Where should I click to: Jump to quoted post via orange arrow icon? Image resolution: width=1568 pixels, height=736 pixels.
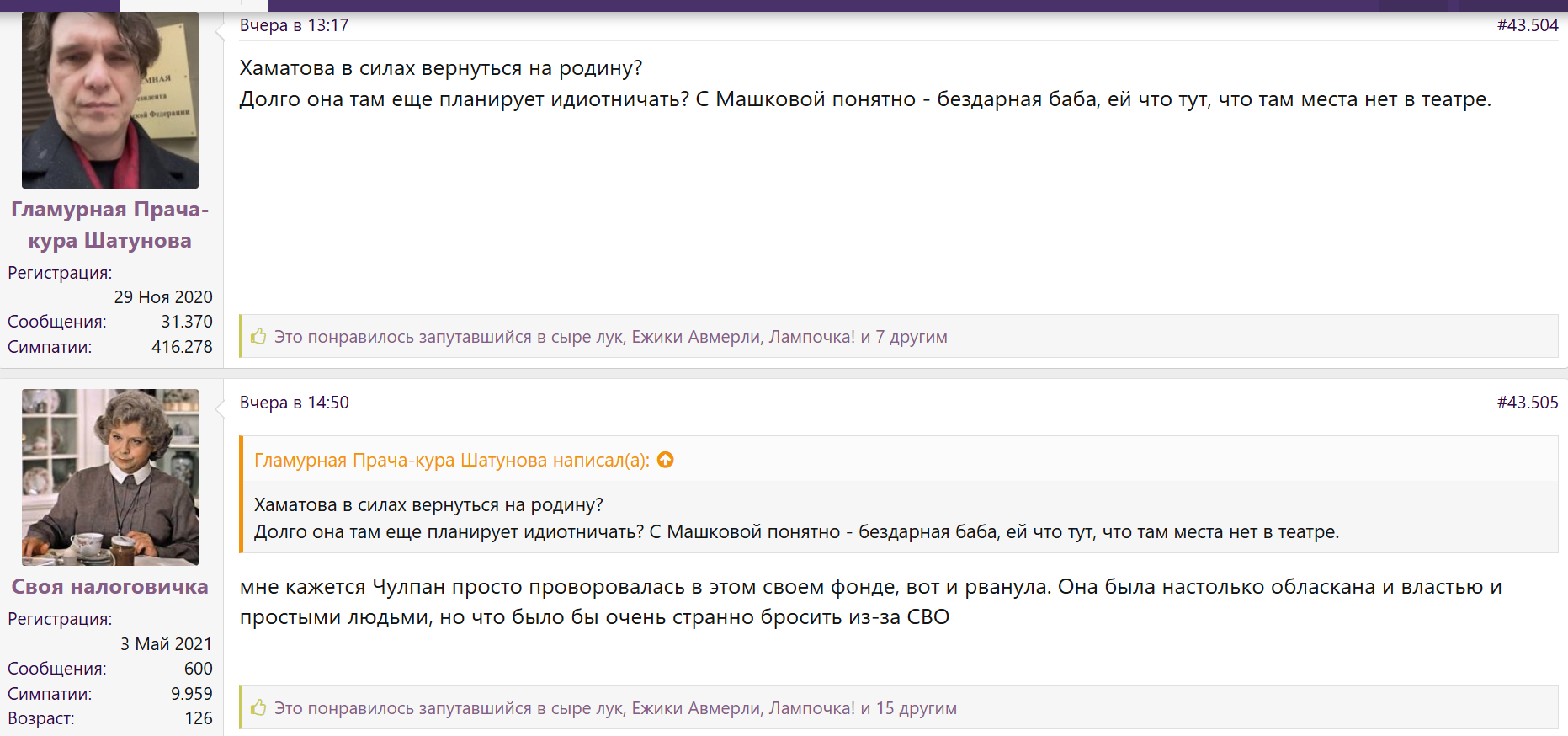666,460
